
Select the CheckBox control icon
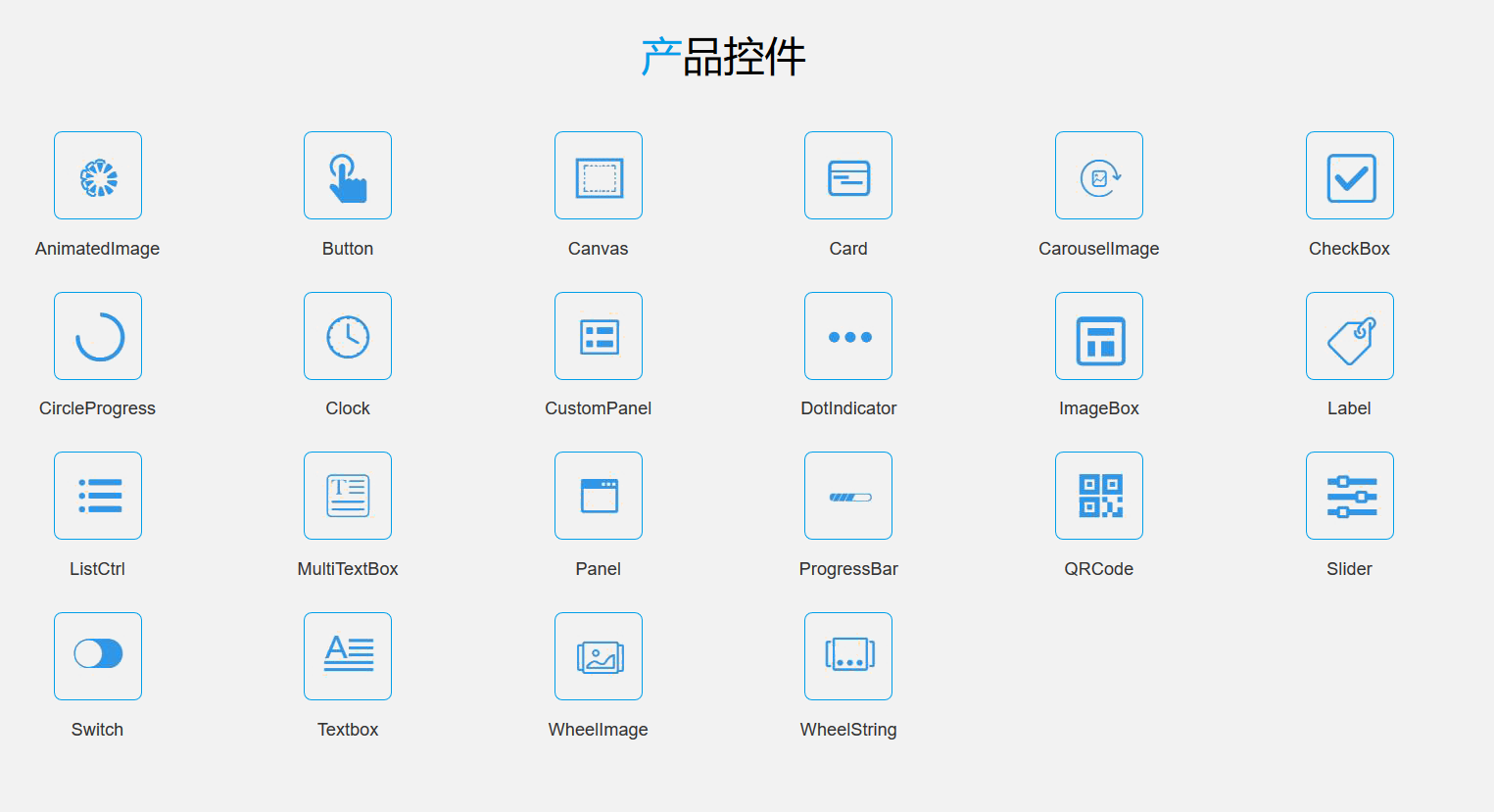coord(1350,175)
